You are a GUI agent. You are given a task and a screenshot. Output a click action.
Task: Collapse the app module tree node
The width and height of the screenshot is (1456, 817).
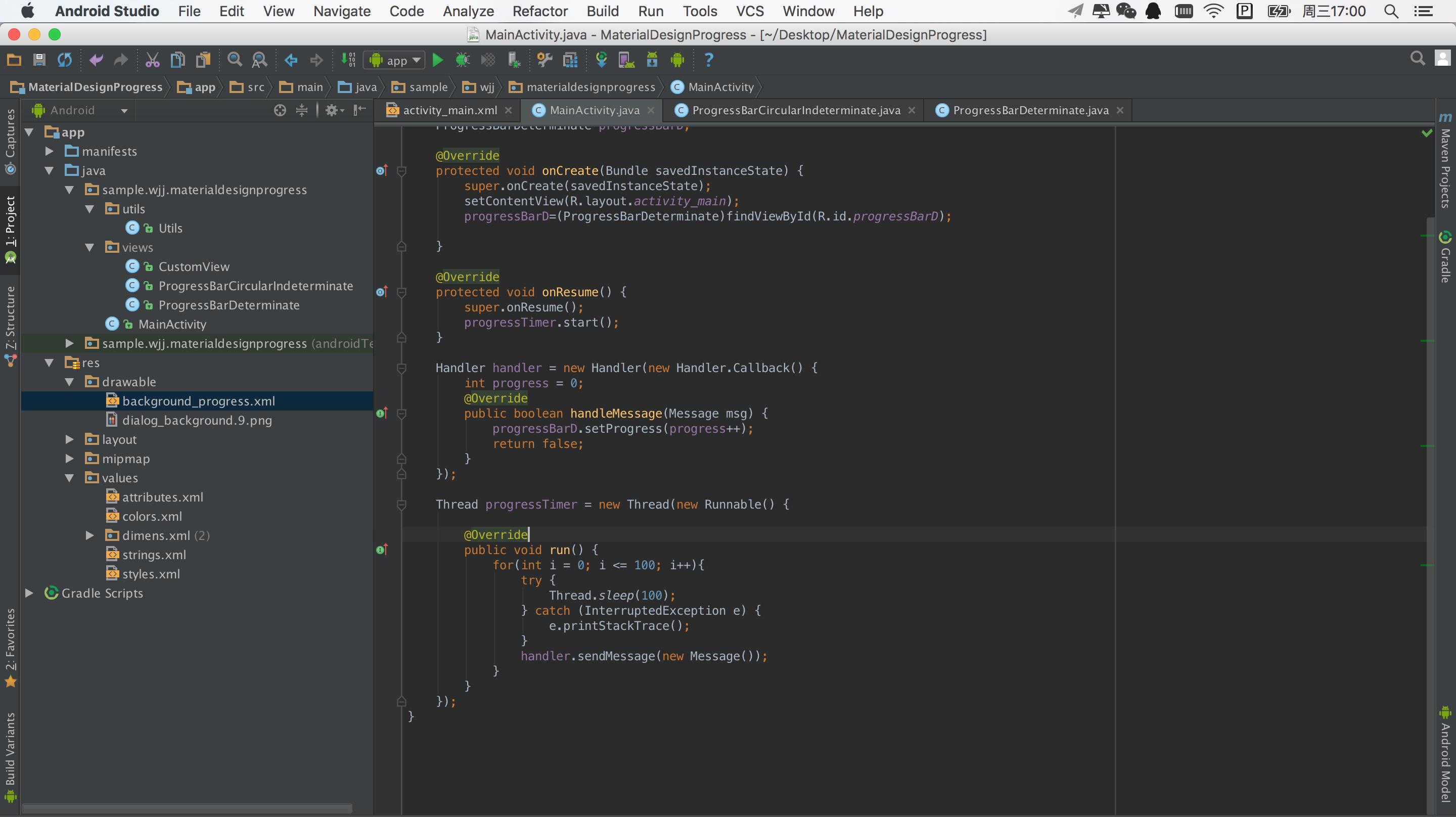click(x=29, y=132)
